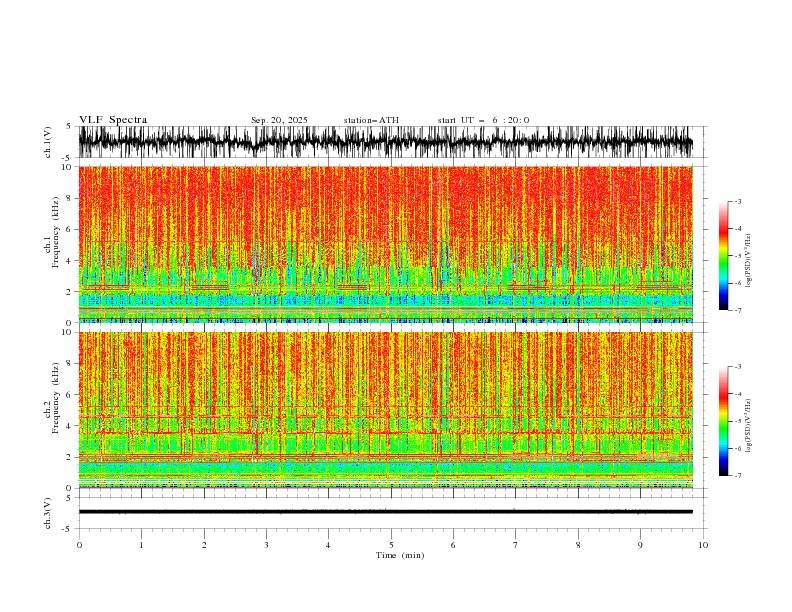
Task: Click time axis tick '0'
Action: 79,545
